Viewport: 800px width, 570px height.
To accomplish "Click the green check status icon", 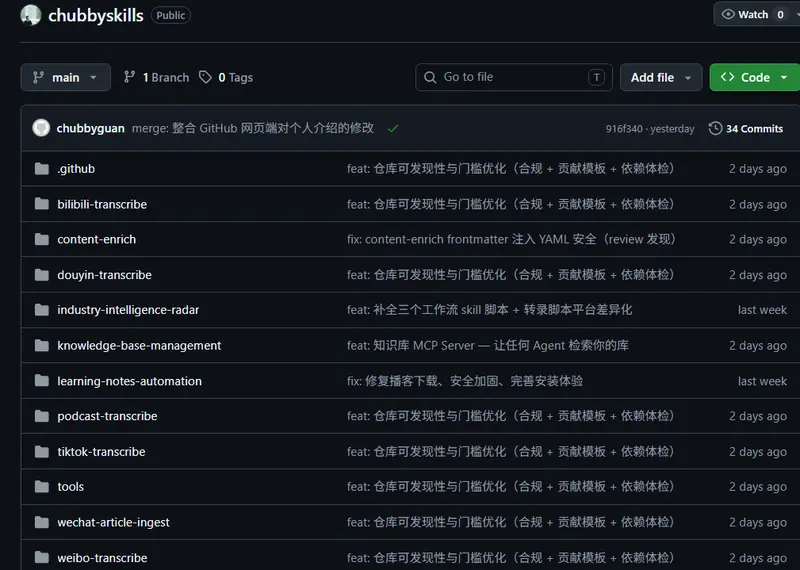I will click(x=392, y=129).
